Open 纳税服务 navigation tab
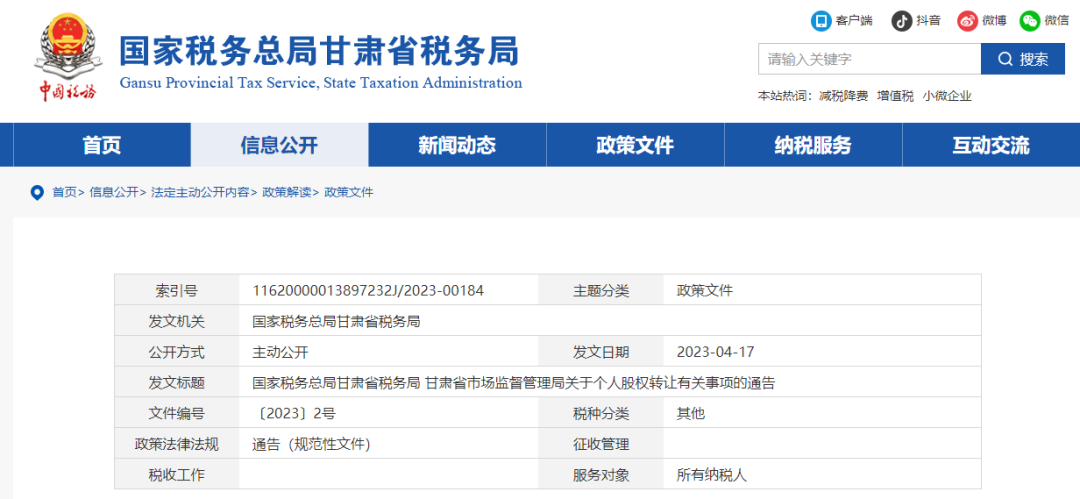Image resolution: width=1080 pixels, height=499 pixels. coord(813,145)
